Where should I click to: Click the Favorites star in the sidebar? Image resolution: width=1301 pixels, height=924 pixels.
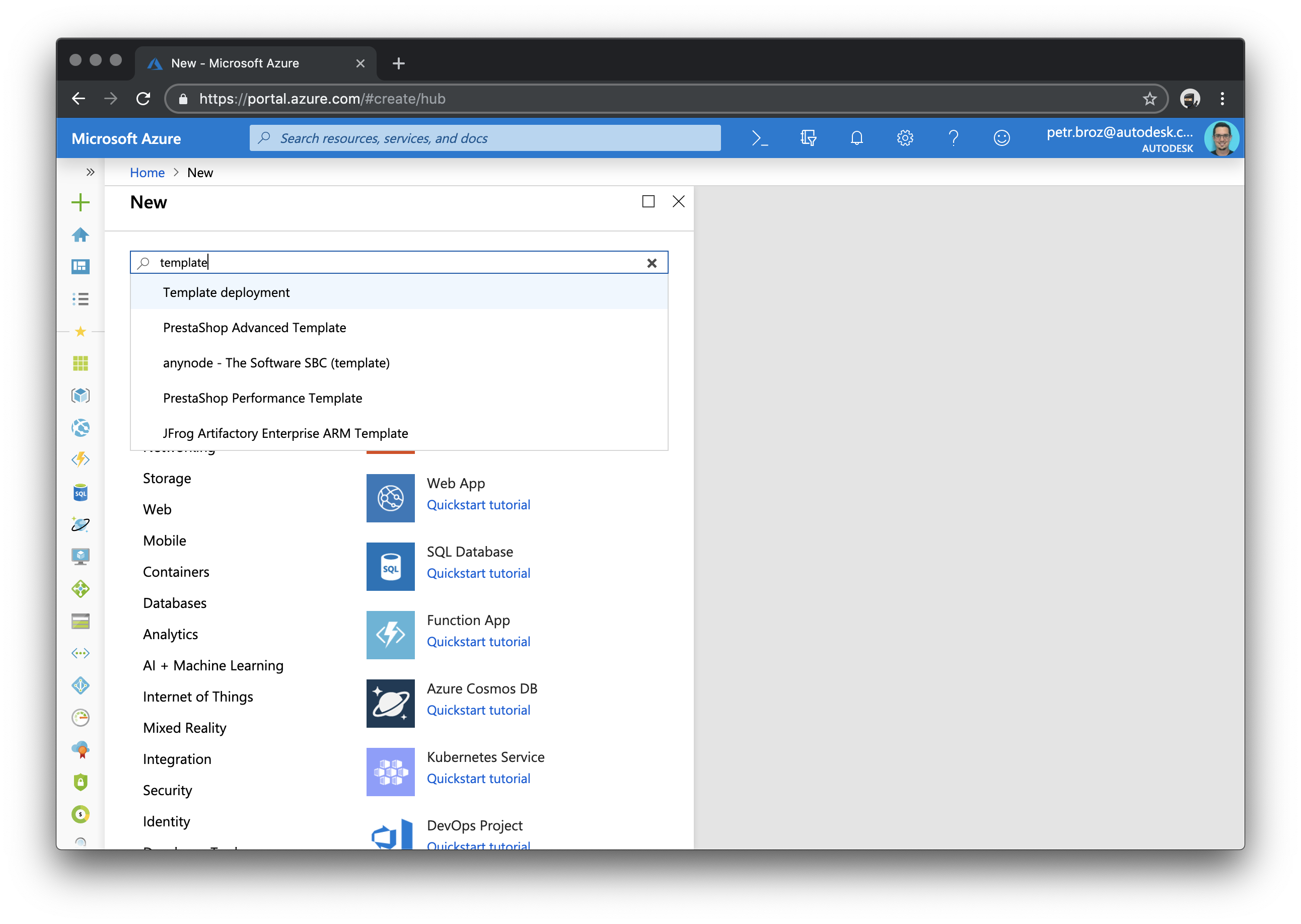tap(80, 331)
